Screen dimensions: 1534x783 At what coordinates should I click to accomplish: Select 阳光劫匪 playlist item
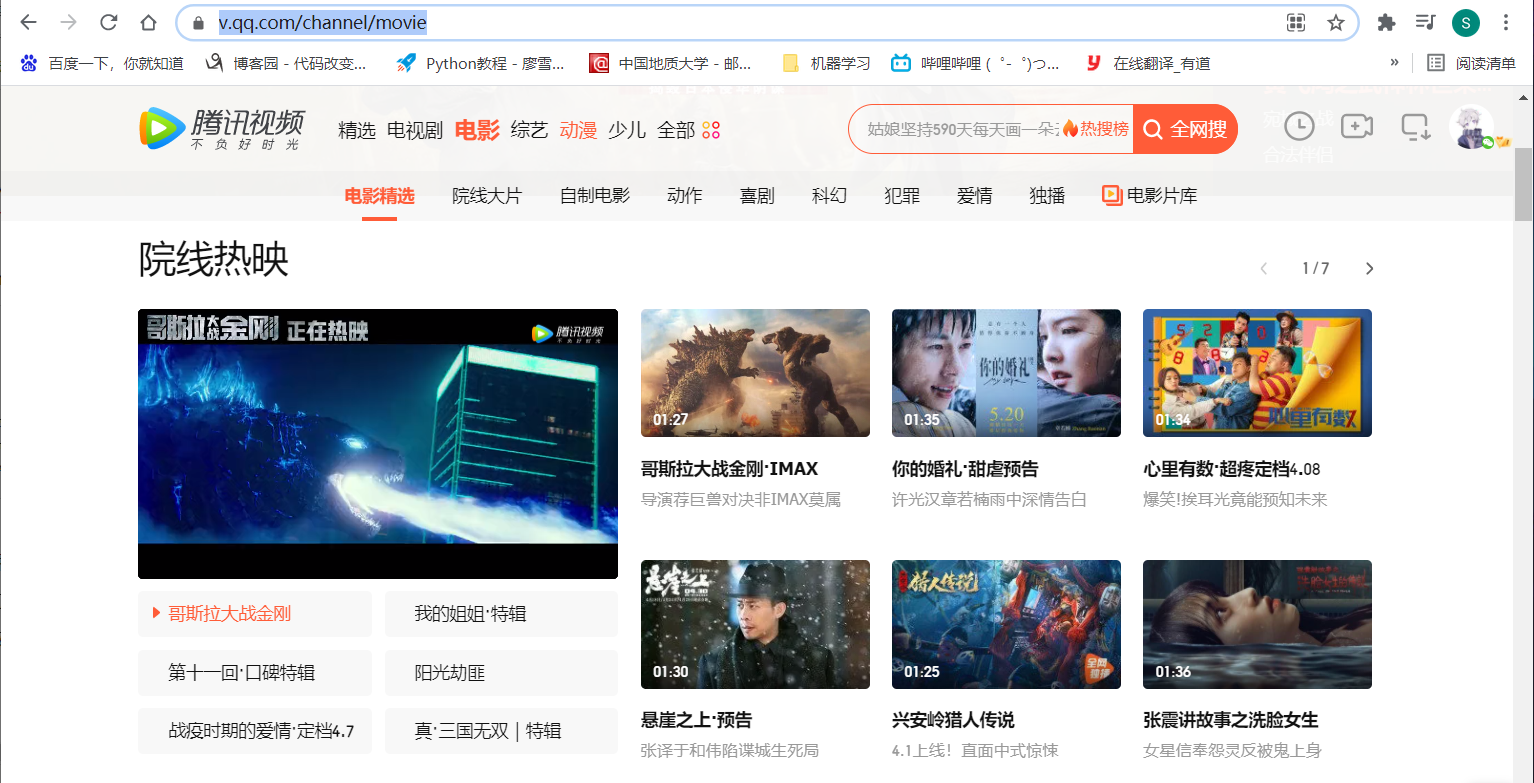tap(501, 673)
